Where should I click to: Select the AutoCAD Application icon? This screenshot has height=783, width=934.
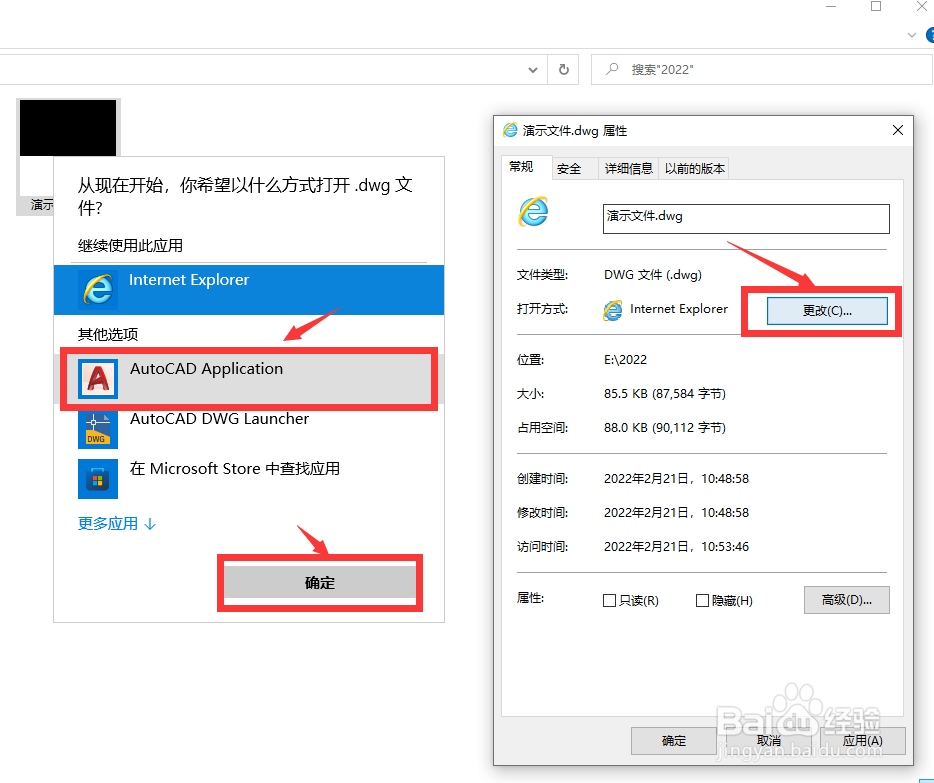point(98,379)
